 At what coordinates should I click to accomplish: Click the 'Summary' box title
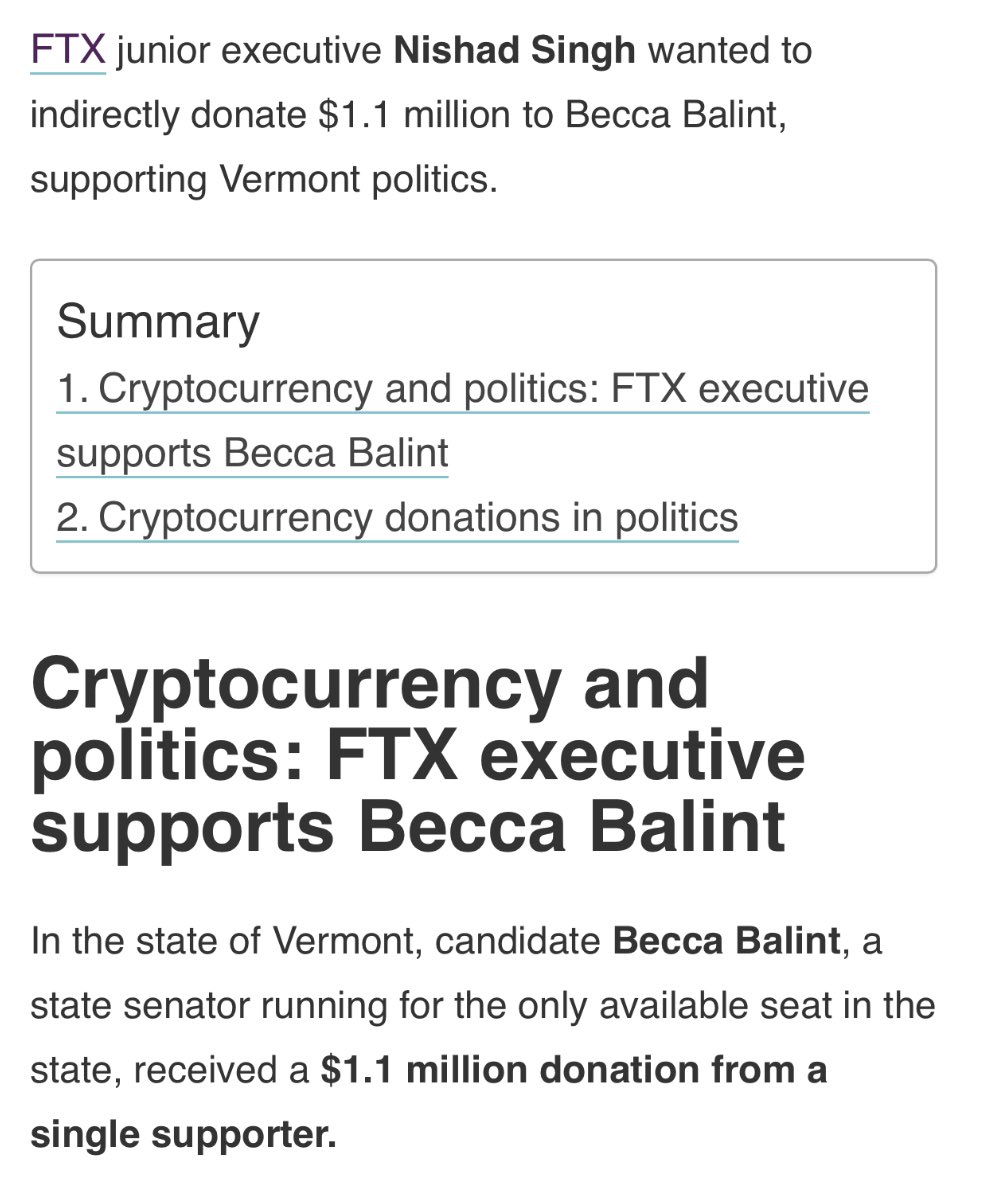(x=158, y=322)
